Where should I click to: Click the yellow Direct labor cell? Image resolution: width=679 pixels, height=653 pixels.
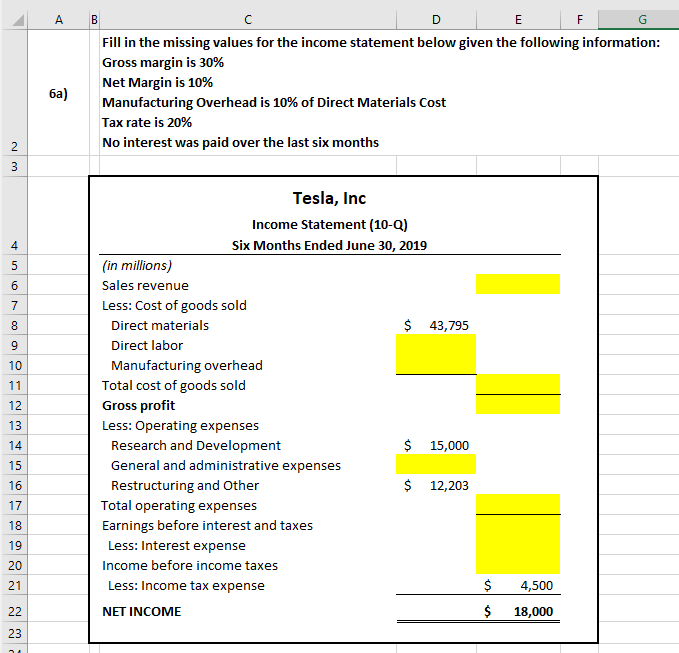tap(436, 345)
